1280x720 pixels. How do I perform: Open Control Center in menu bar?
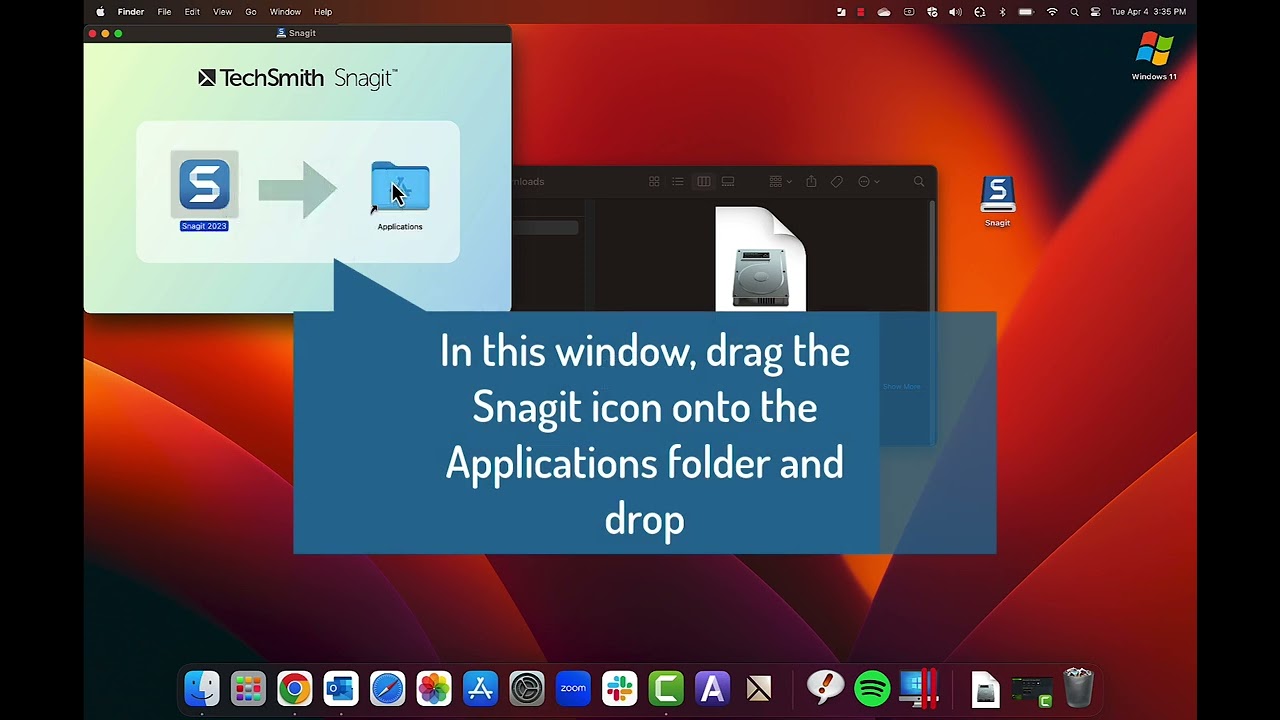click(x=1095, y=12)
